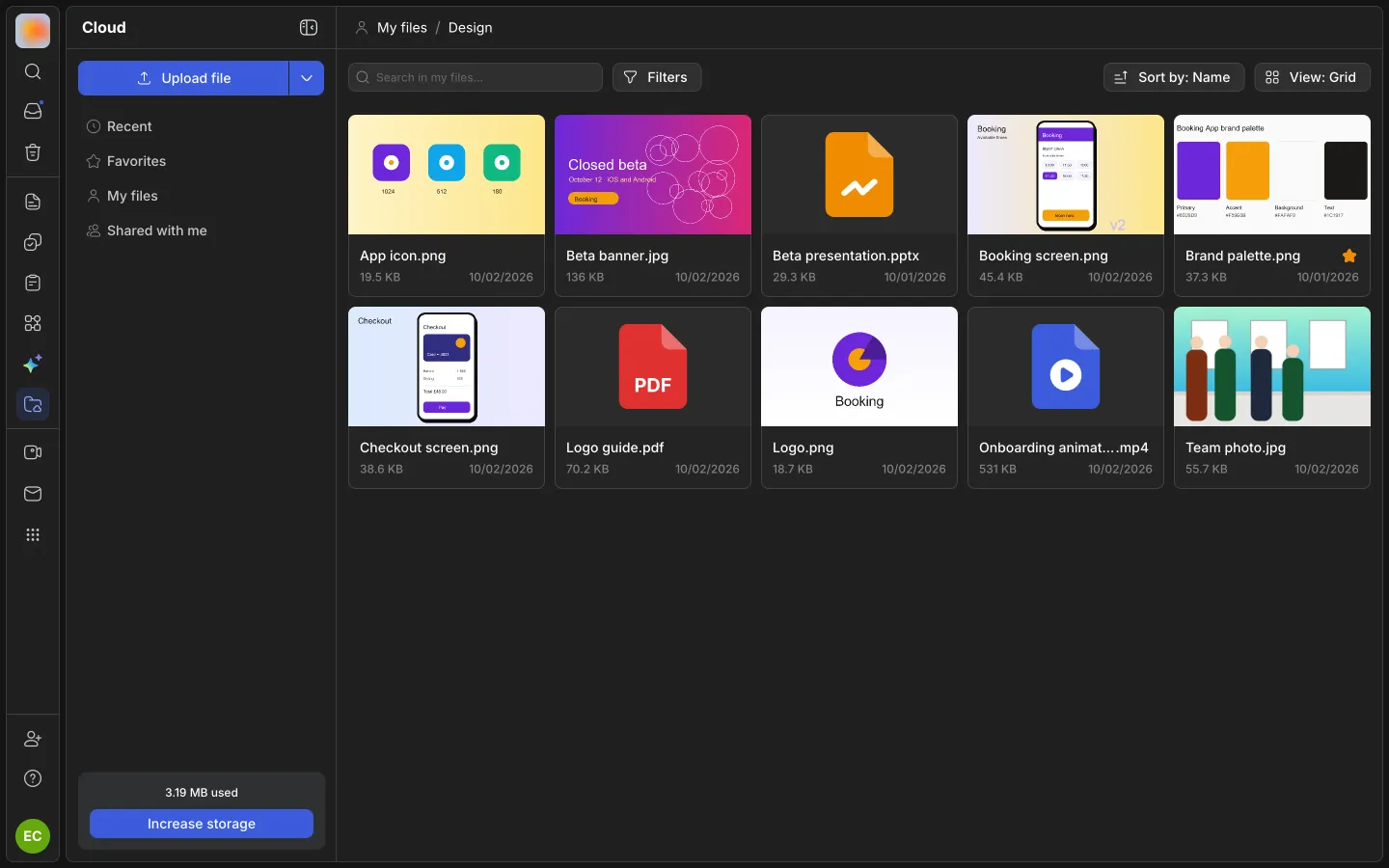The height and width of the screenshot is (868, 1389).
Task: Open the help question mark icon
Action: (x=33, y=778)
